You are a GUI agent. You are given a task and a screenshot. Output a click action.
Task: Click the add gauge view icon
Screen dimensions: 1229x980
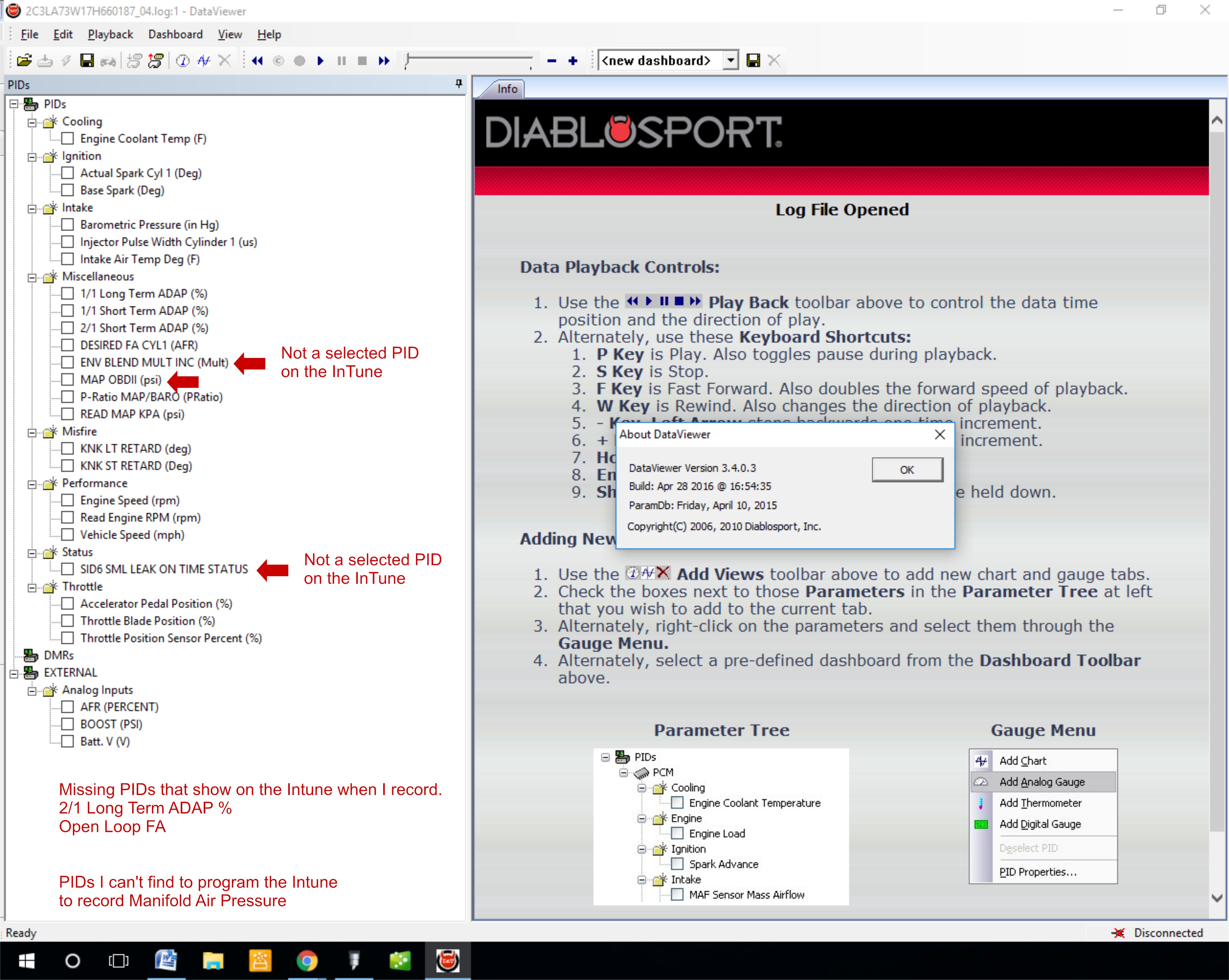[x=182, y=60]
